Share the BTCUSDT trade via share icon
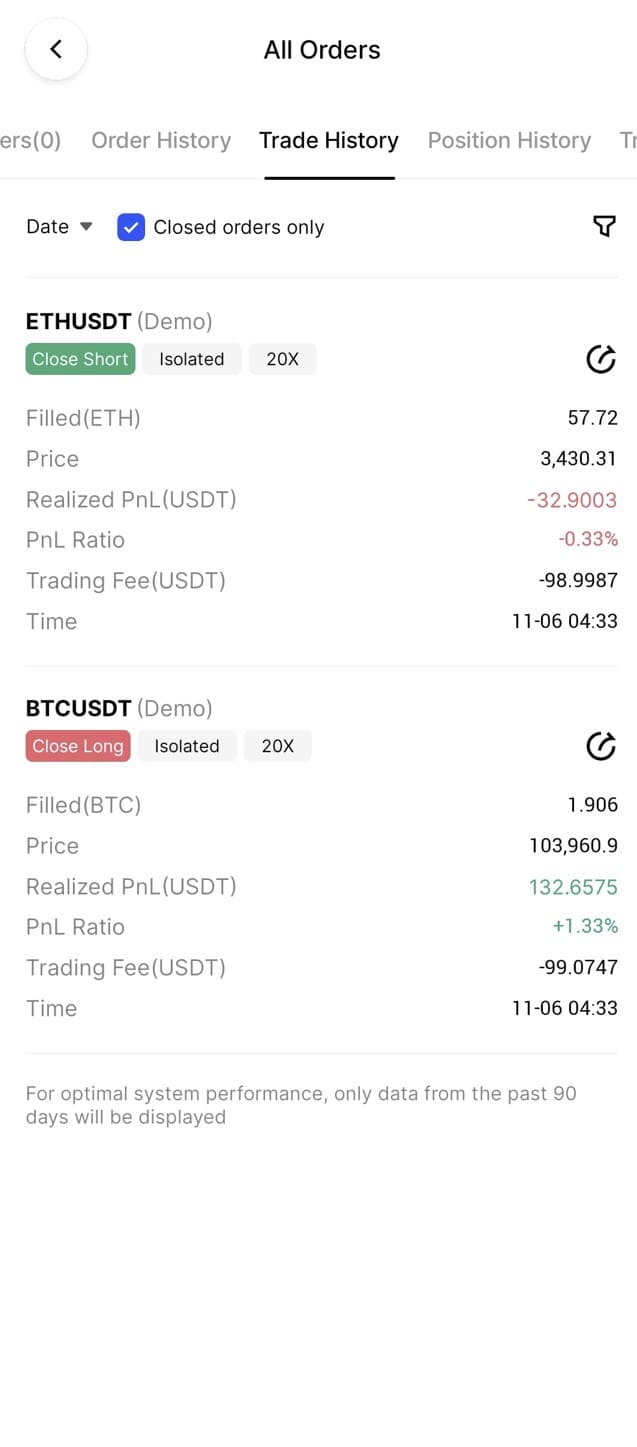Image resolution: width=637 pixels, height=1447 pixels. 600,746
